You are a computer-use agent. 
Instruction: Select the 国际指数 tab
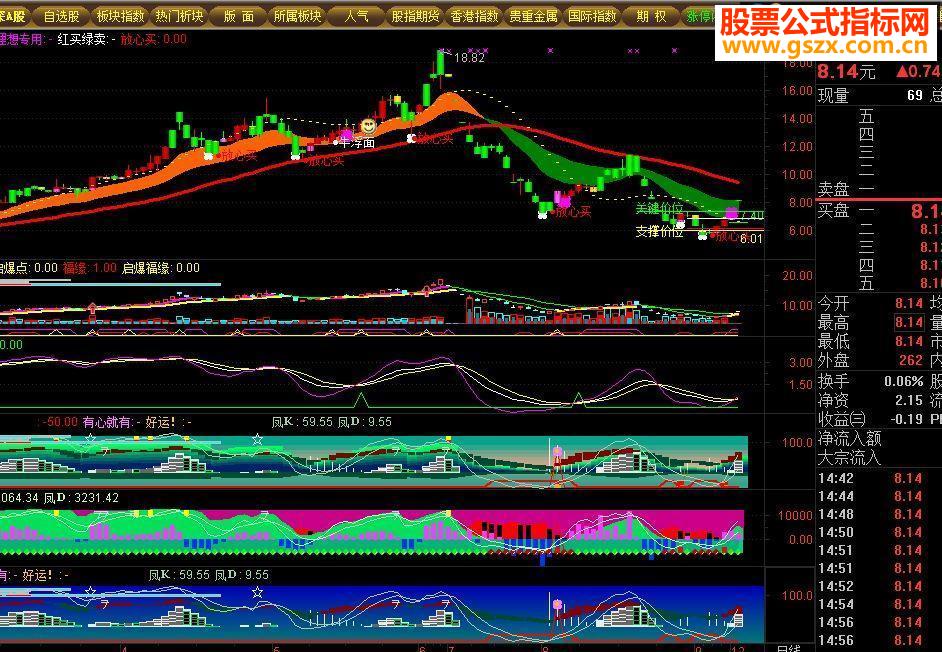pos(592,16)
